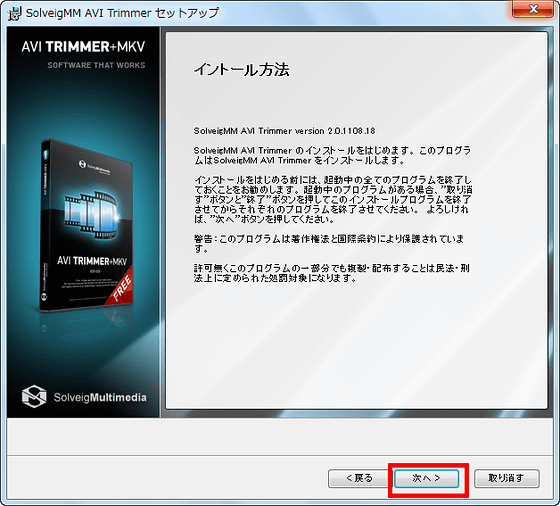Image resolution: width=560 pixels, height=506 pixels.
Task: Click the version 2.0.1108.18 text line
Action: coord(284,131)
